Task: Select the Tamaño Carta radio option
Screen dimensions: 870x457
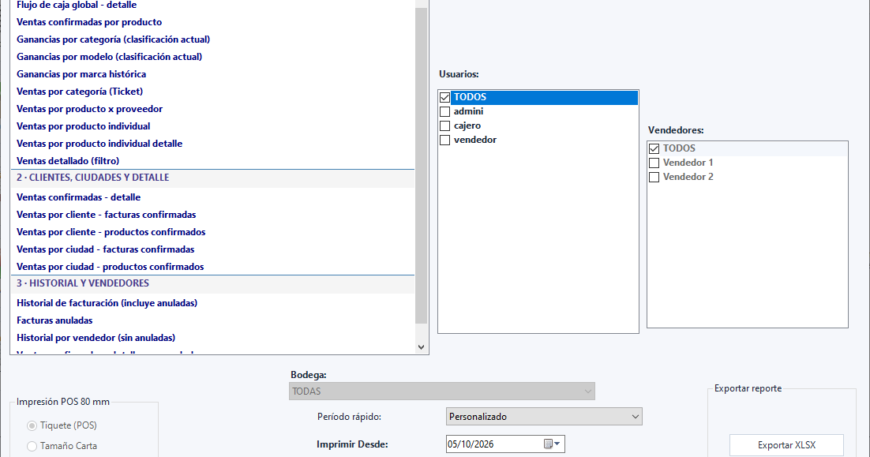Action: [x=32, y=446]
